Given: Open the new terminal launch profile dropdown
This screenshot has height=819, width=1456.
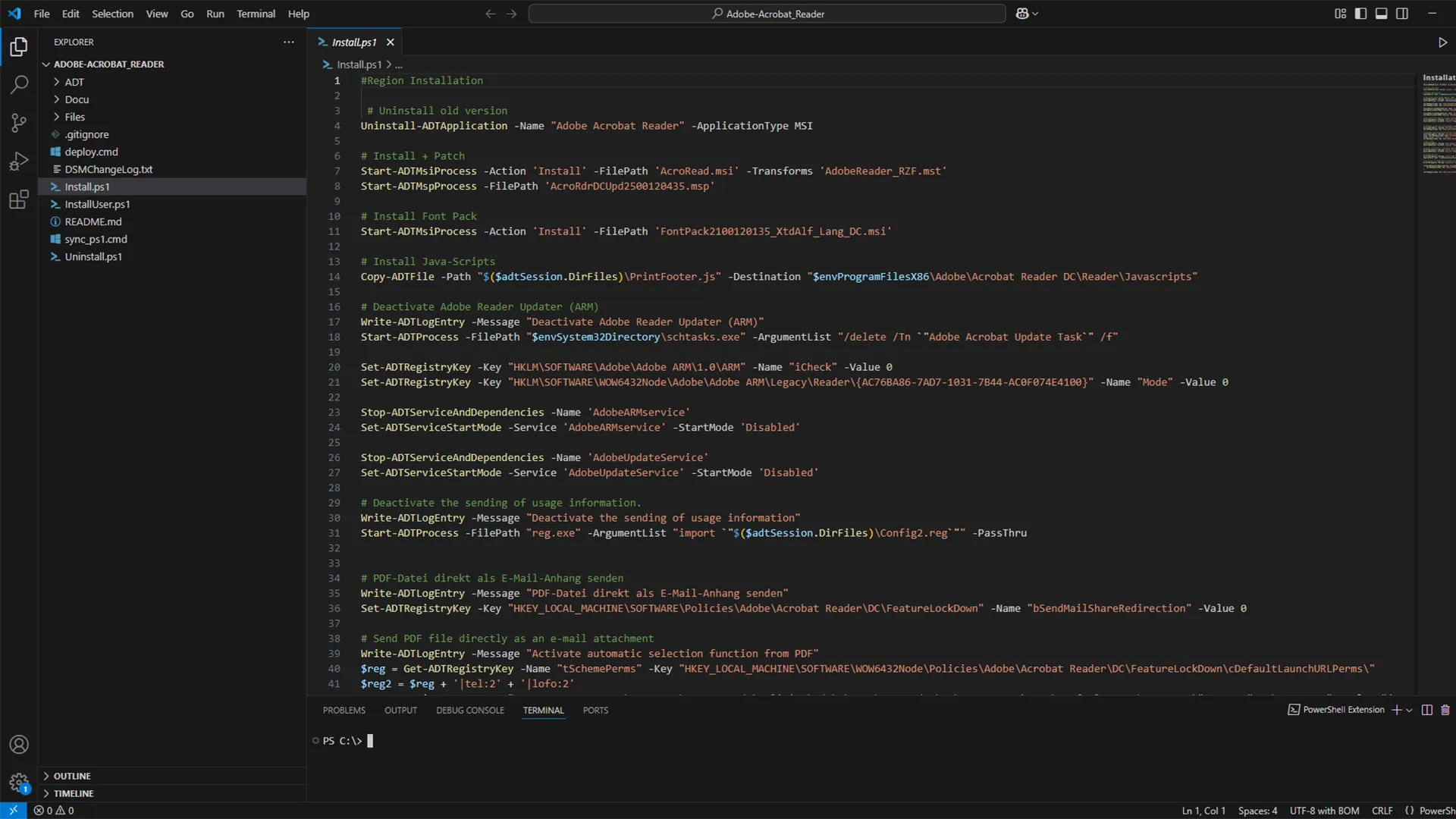Looking at the screenshot, I should [x=1410, y=710].
